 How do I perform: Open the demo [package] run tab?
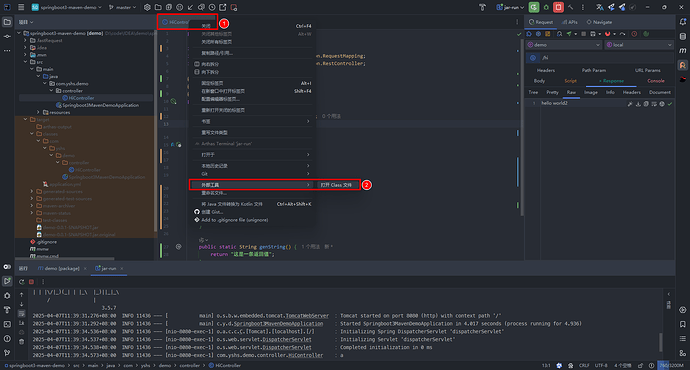[x=59, y=268]
